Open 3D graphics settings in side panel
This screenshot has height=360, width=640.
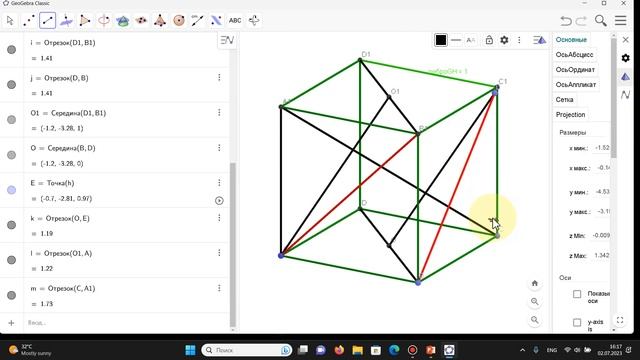point(625,76)
